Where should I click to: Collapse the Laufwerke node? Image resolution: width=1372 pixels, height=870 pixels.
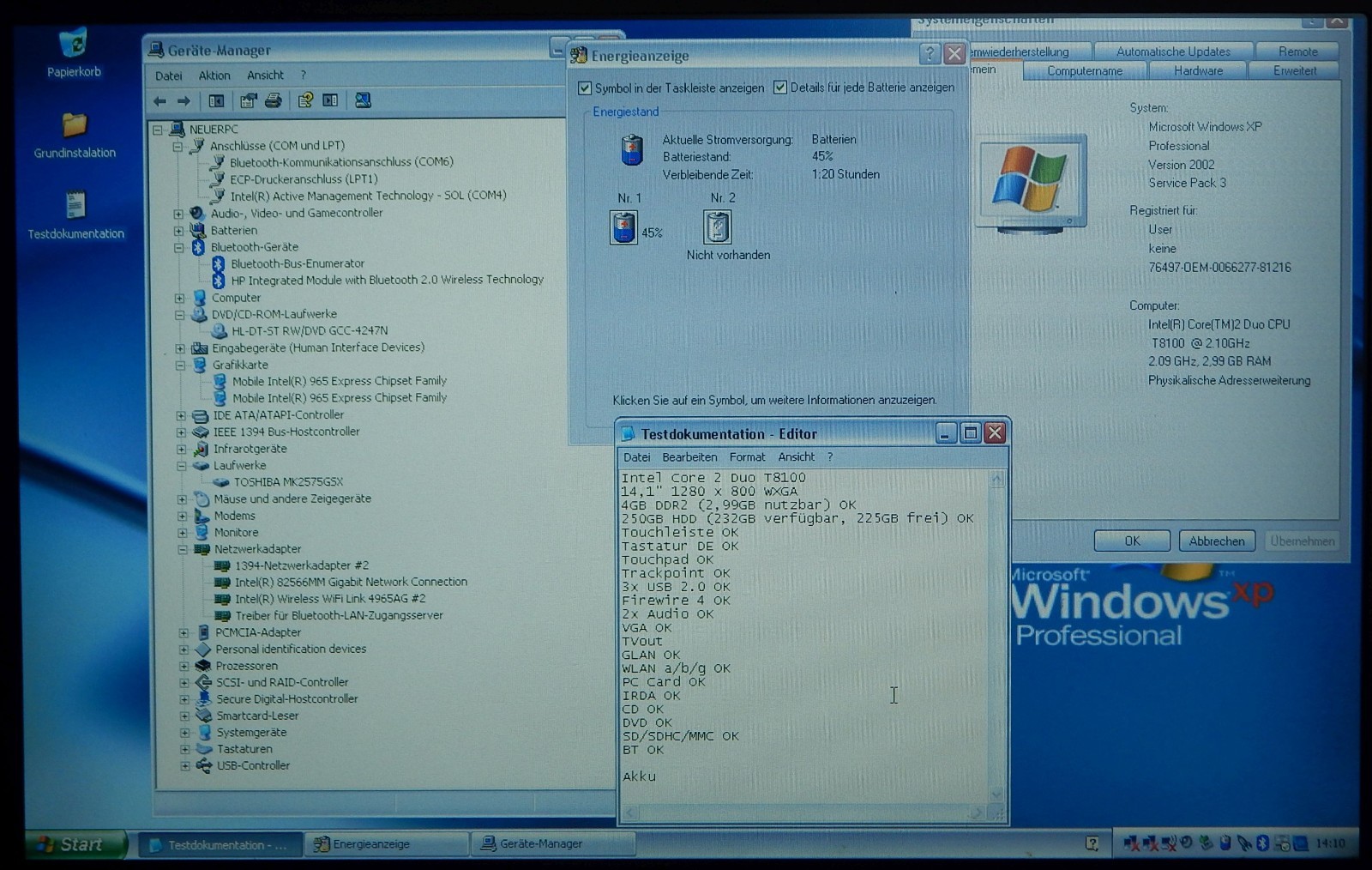point(182,467)
